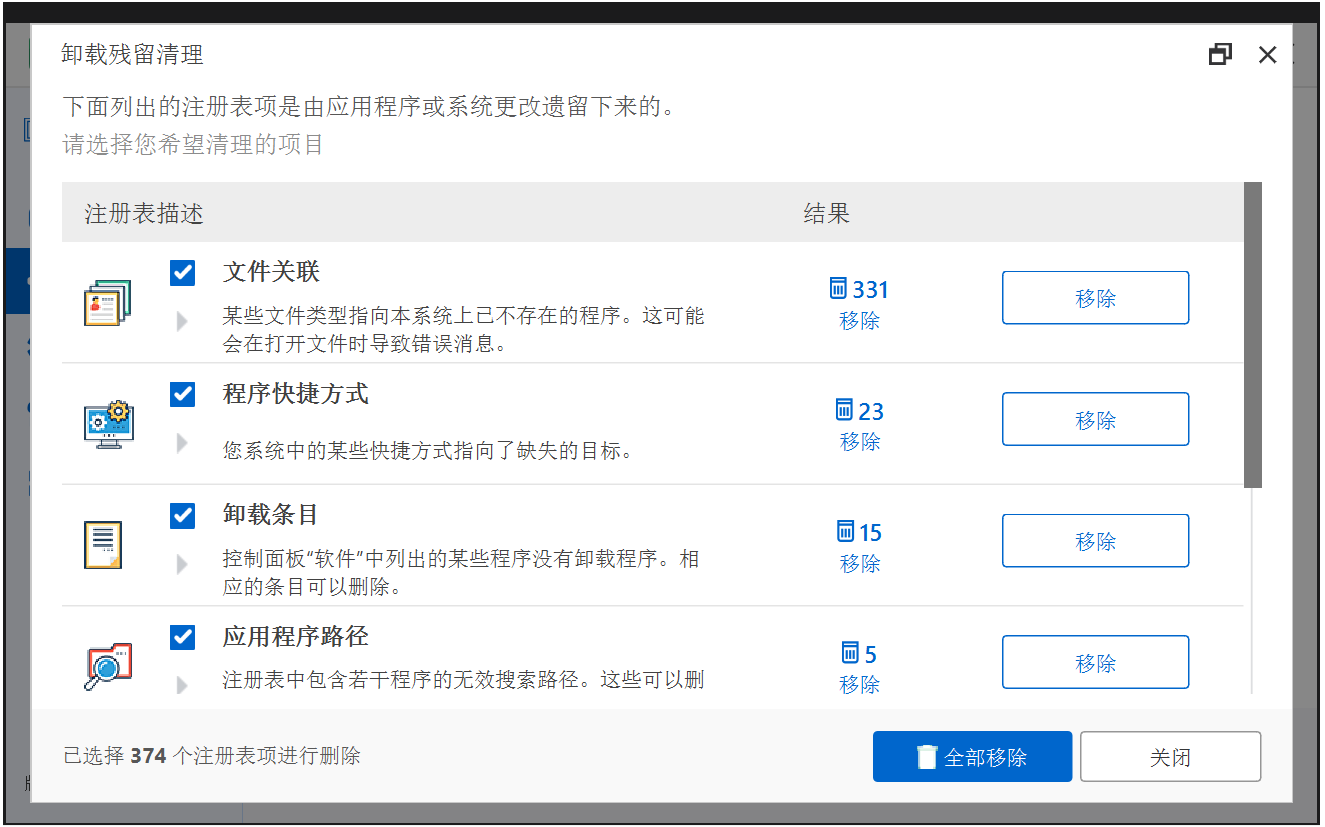Click the trash icon next to 23
The height and width of the screenshot is (827, 1325).
pos(844,410)
